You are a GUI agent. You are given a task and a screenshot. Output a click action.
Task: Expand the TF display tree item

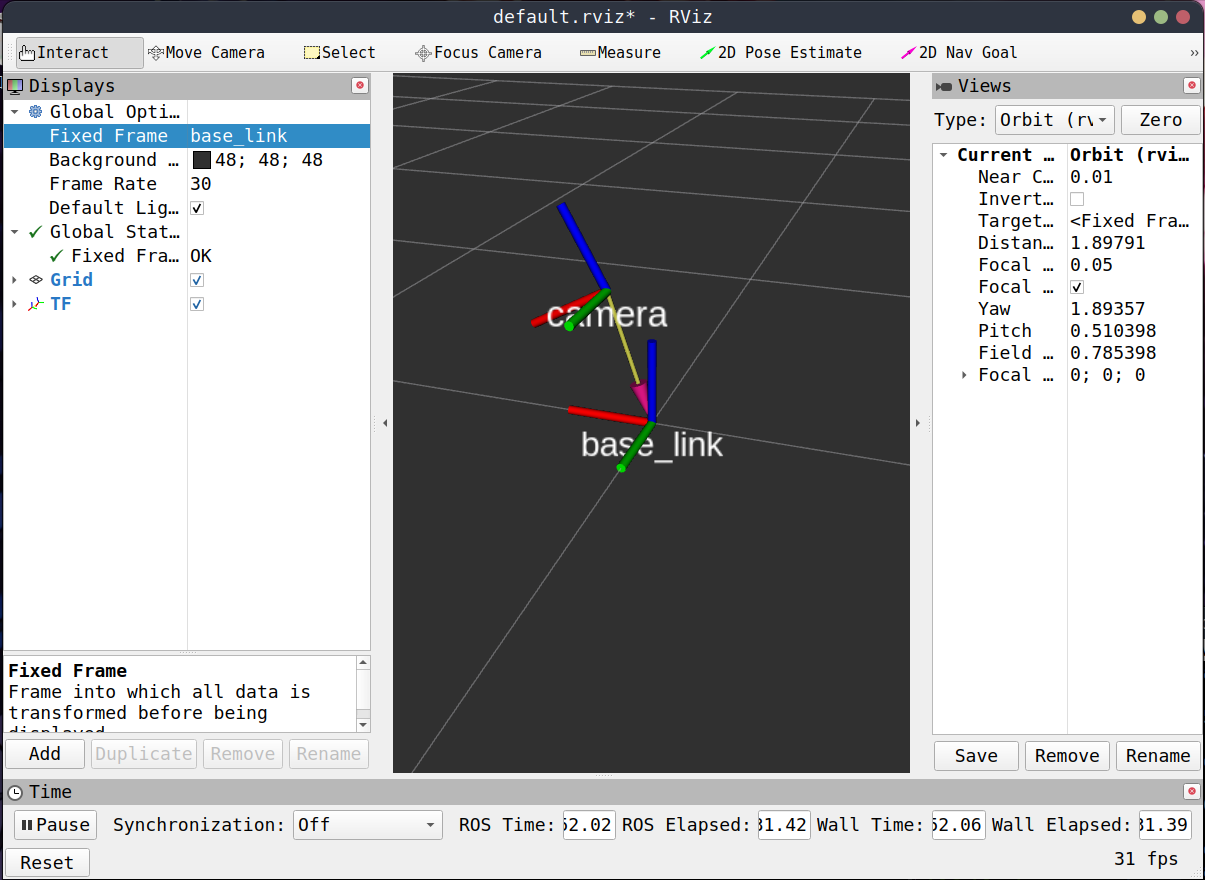click(14, 304)
